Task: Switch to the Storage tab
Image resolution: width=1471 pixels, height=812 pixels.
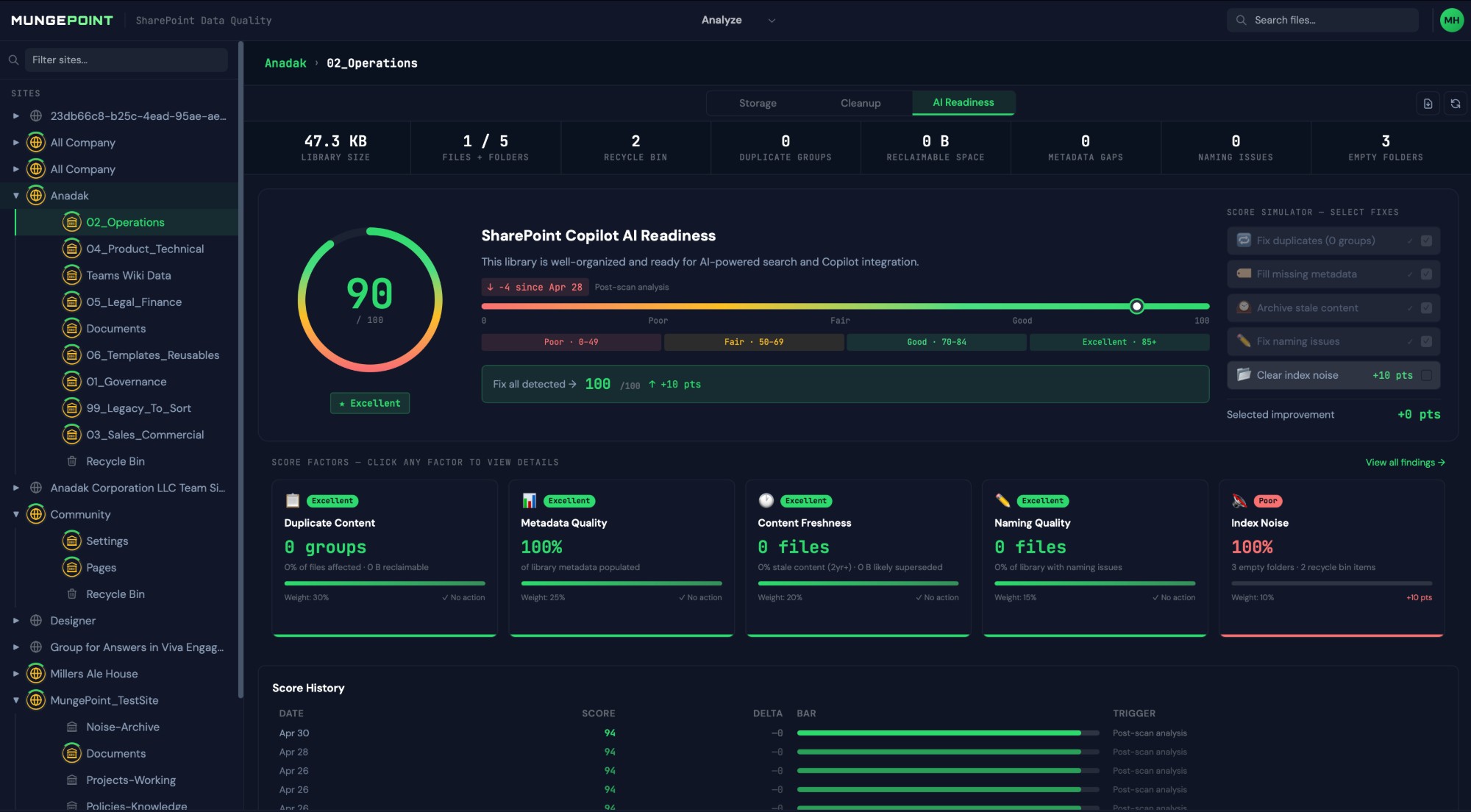Action: 758,103
